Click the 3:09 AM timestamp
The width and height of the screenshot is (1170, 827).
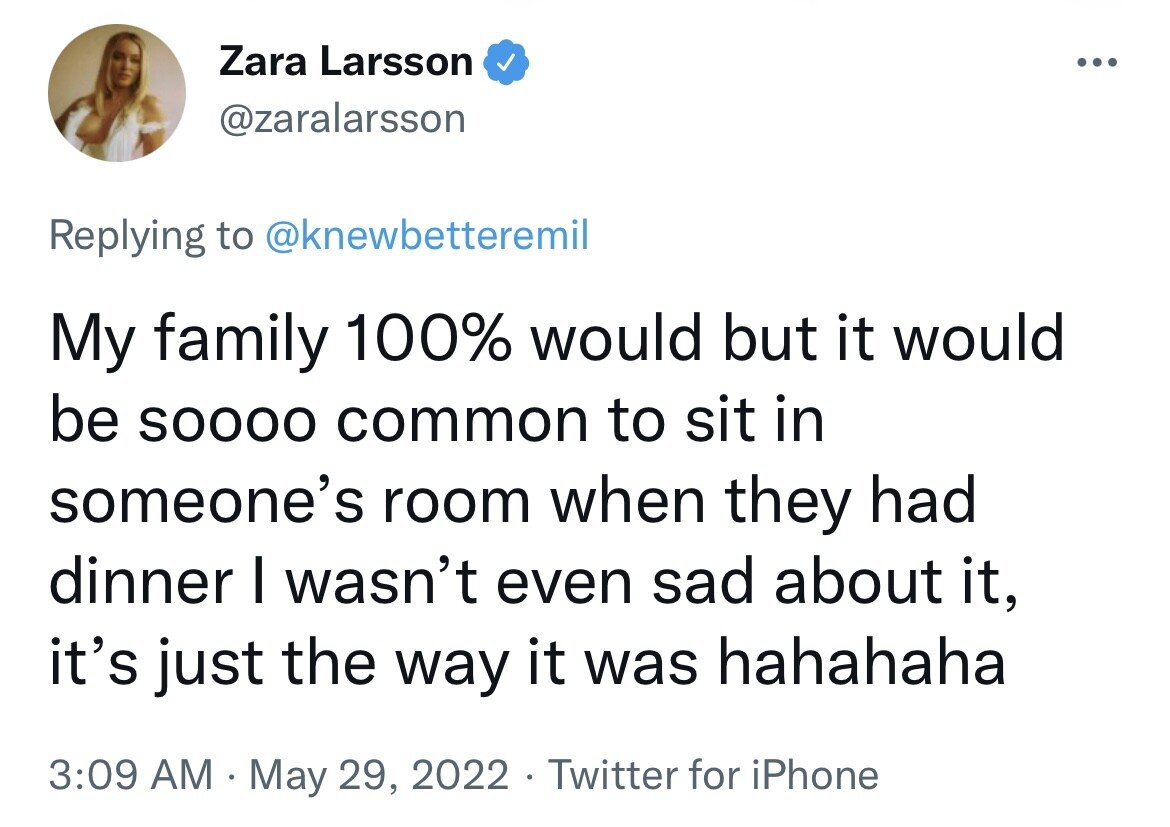pos(131,775)
